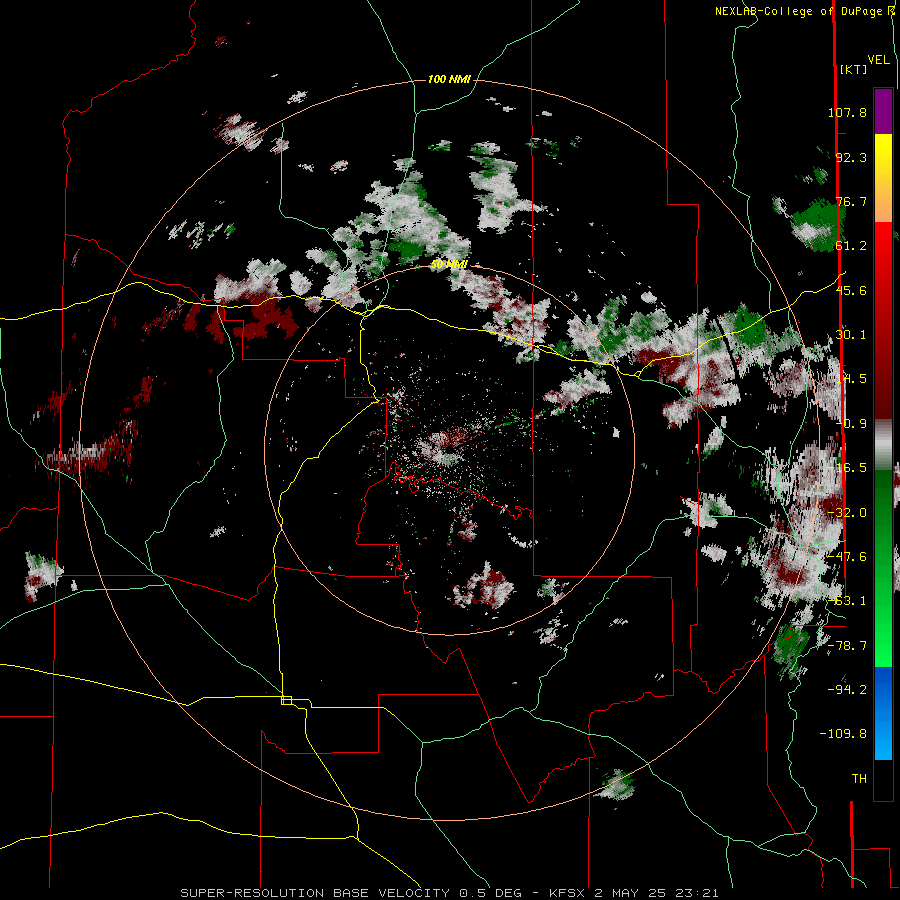Pick the gray near-zero segment of the color bar
This screenshot has height=900, width=900.
[883, 445]
